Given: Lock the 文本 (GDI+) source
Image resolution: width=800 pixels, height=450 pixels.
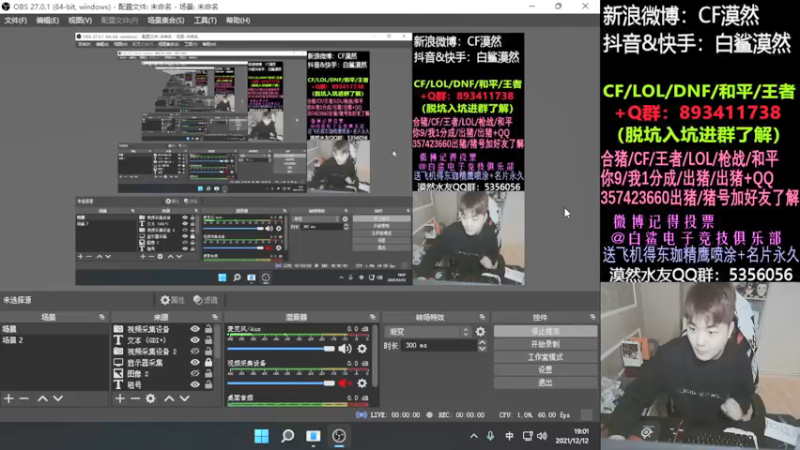Looking at the screenshot, I should pos(209,340).
